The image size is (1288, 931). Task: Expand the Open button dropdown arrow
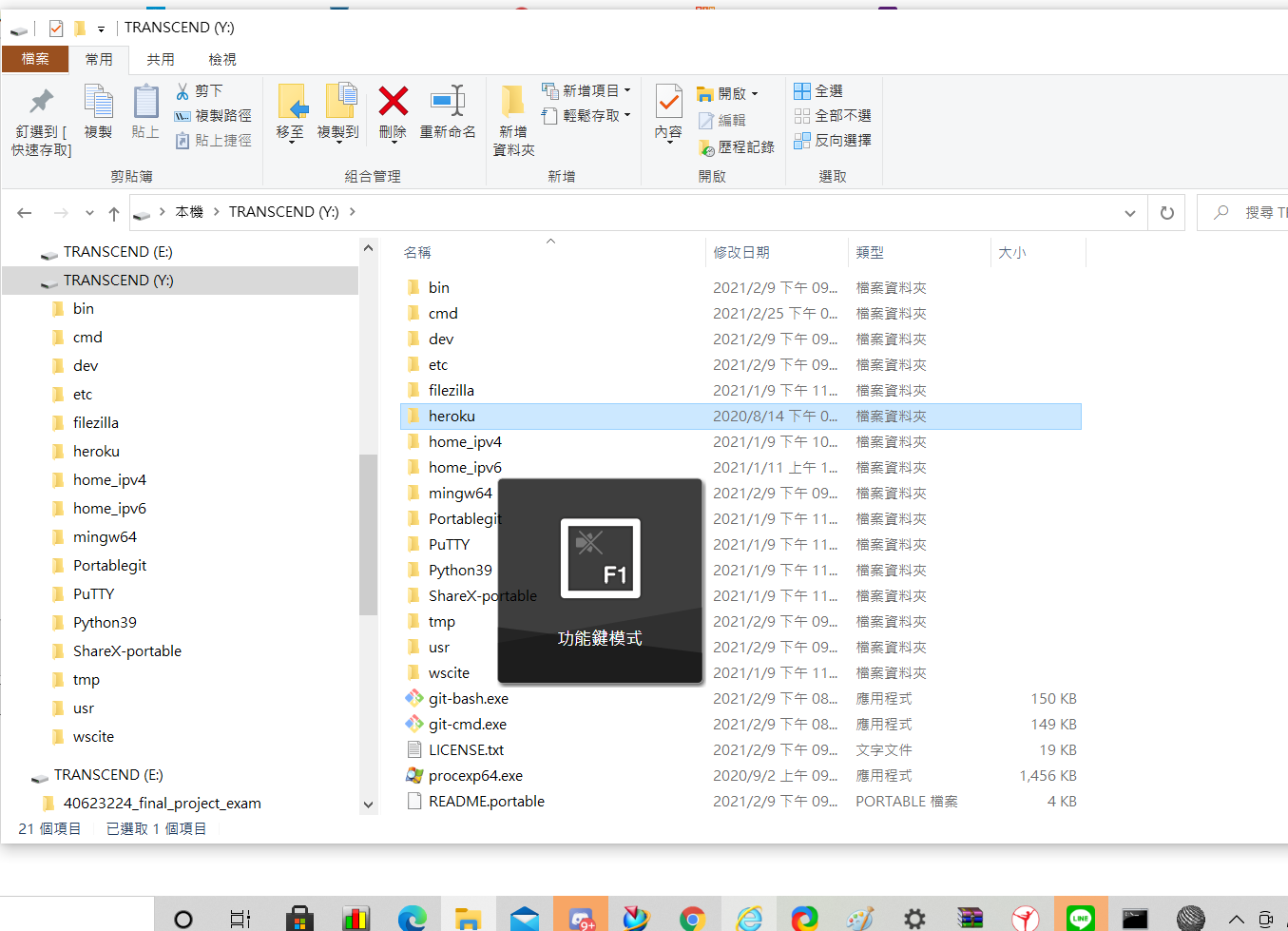pyautogui.click(x=755, y=94)
